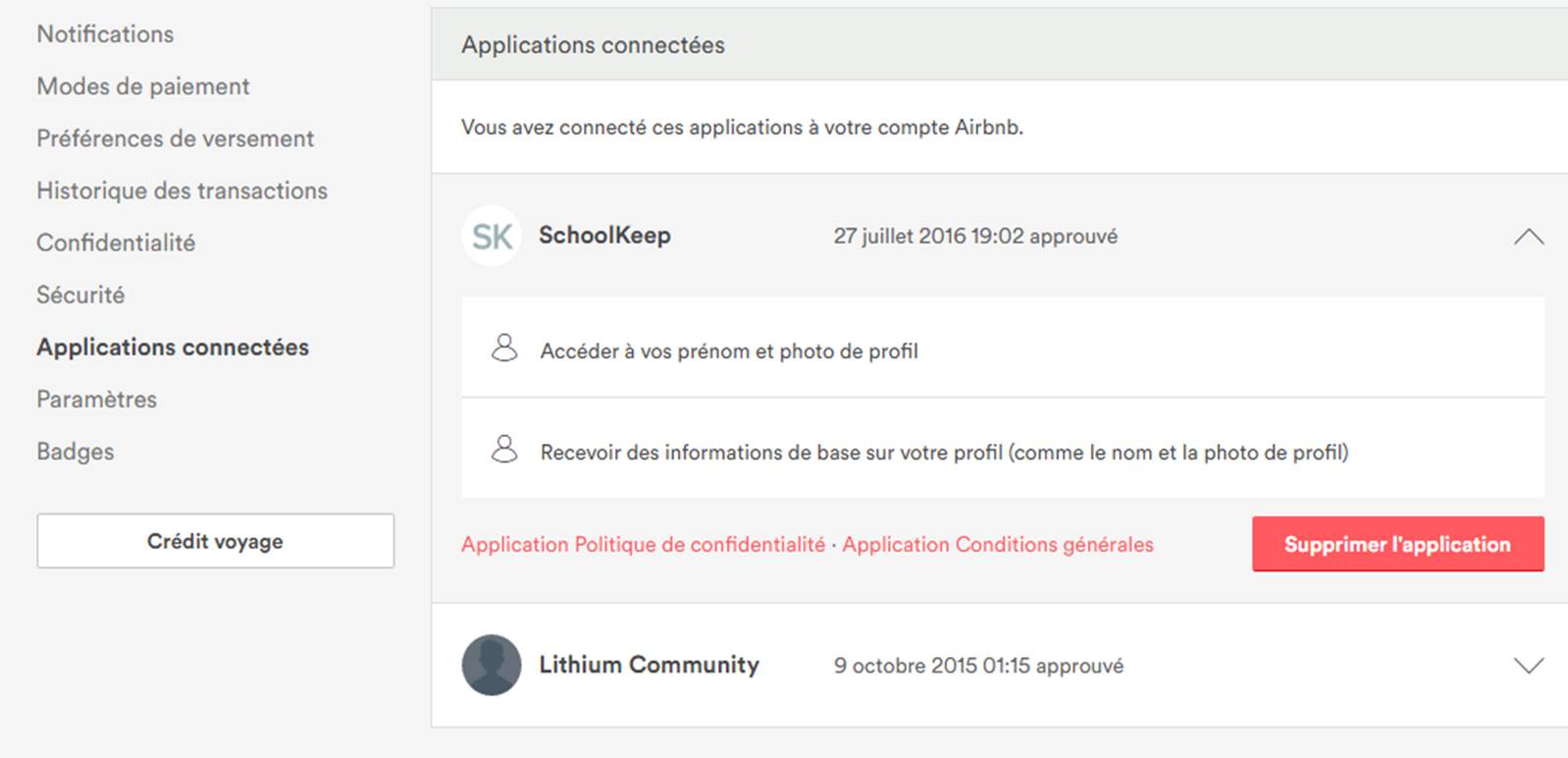Open the Sécurité section
Viewport: 1568px width, 758px height.
(80, 295)
